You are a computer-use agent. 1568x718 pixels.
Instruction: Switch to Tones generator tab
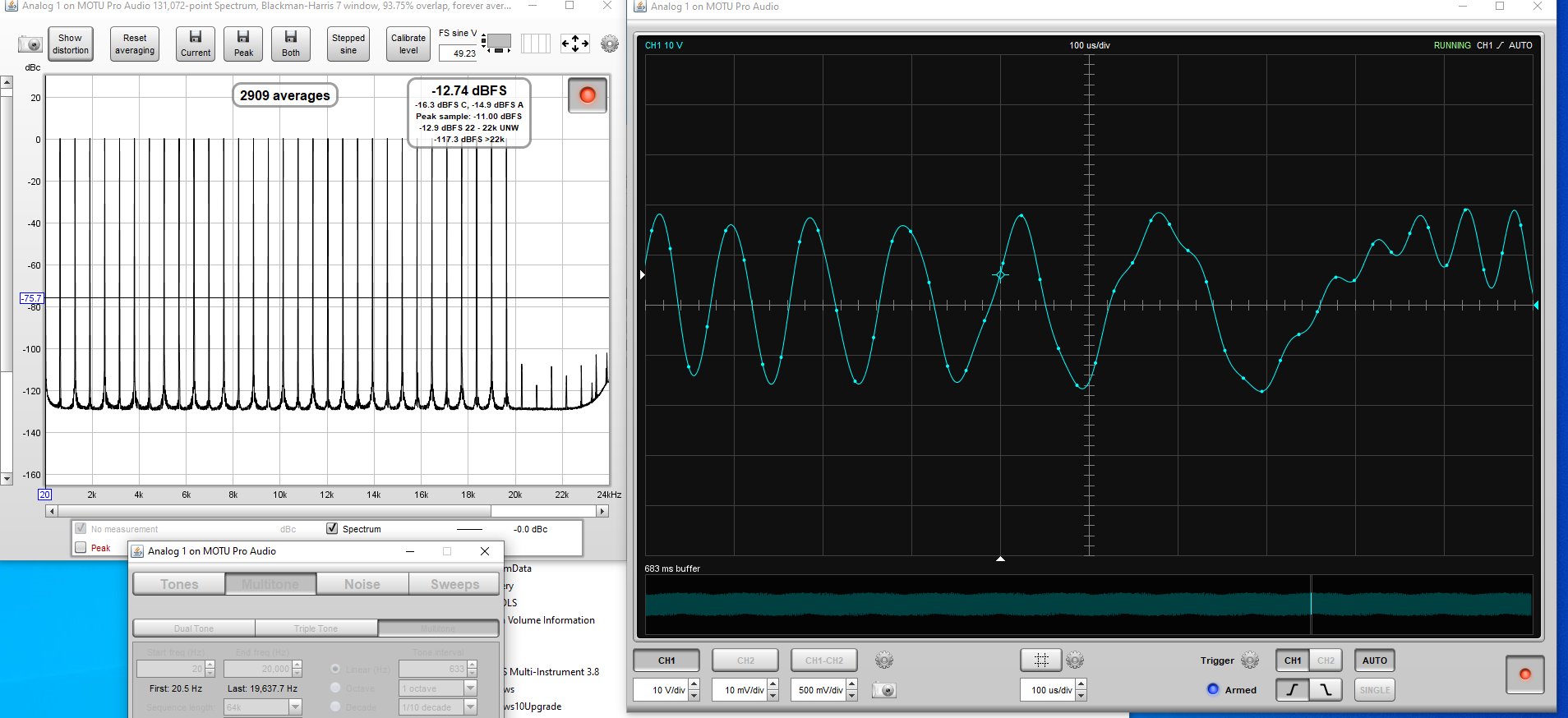(179, 584)
